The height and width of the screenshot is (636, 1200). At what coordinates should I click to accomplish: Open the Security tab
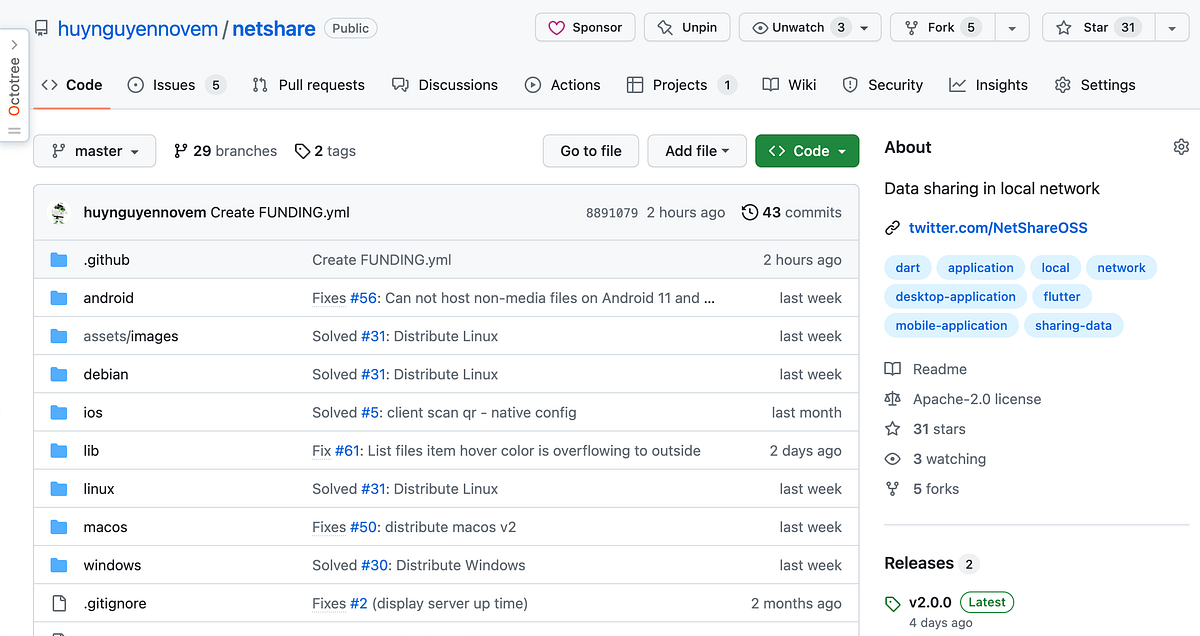click(x=882, y=85)
